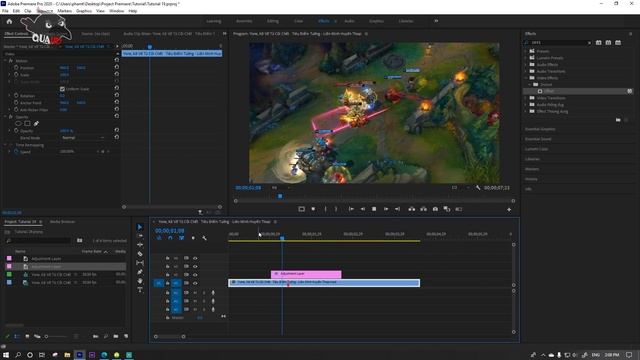This screenshot has height=360, width=640.
Task: Create ellipse mask under Opacity
Action: [18, 123]
